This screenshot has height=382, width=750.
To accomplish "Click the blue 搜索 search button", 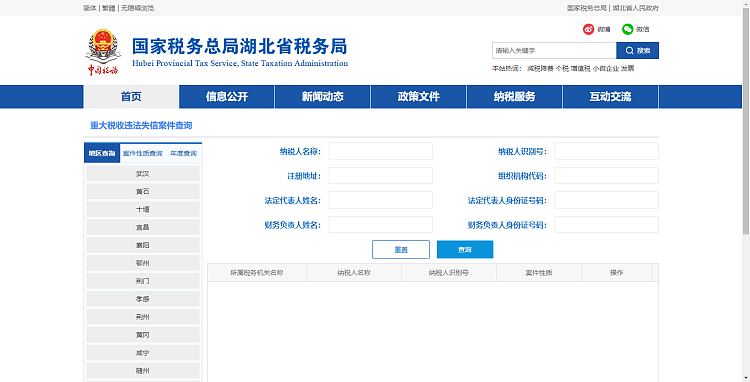I will tap(637, 50).
